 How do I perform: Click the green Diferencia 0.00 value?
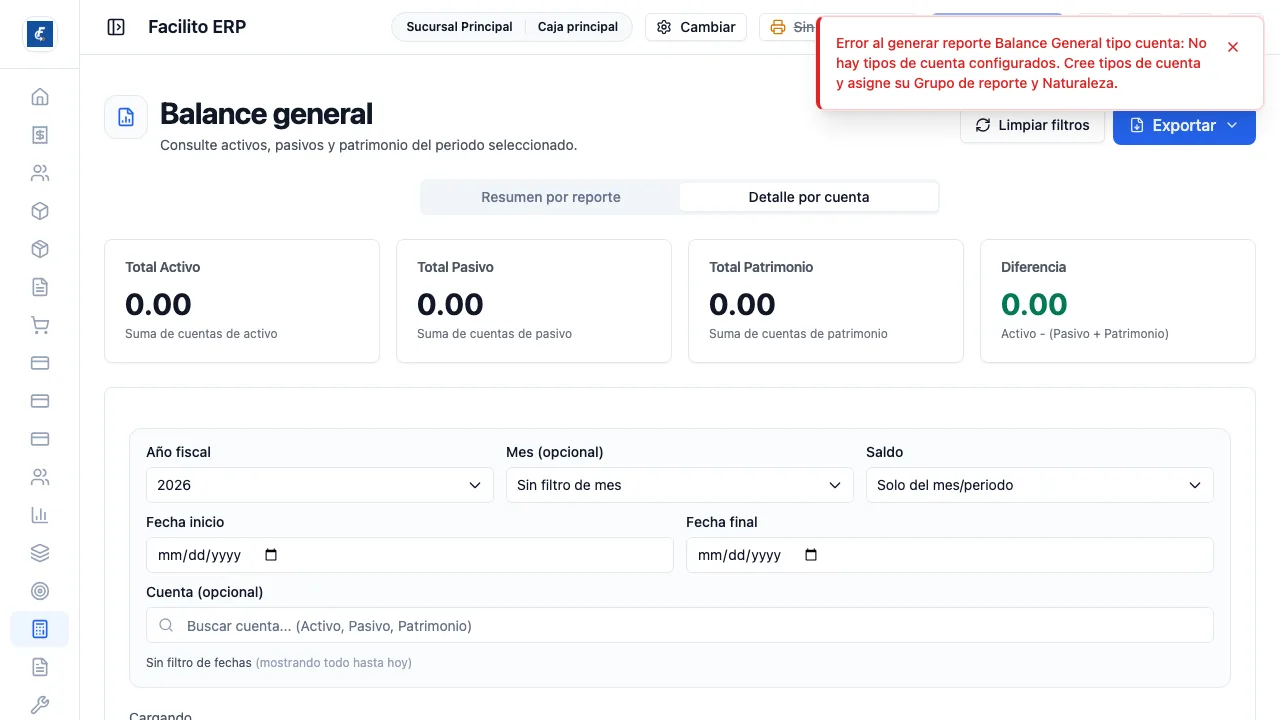[x=1034, y=304]
